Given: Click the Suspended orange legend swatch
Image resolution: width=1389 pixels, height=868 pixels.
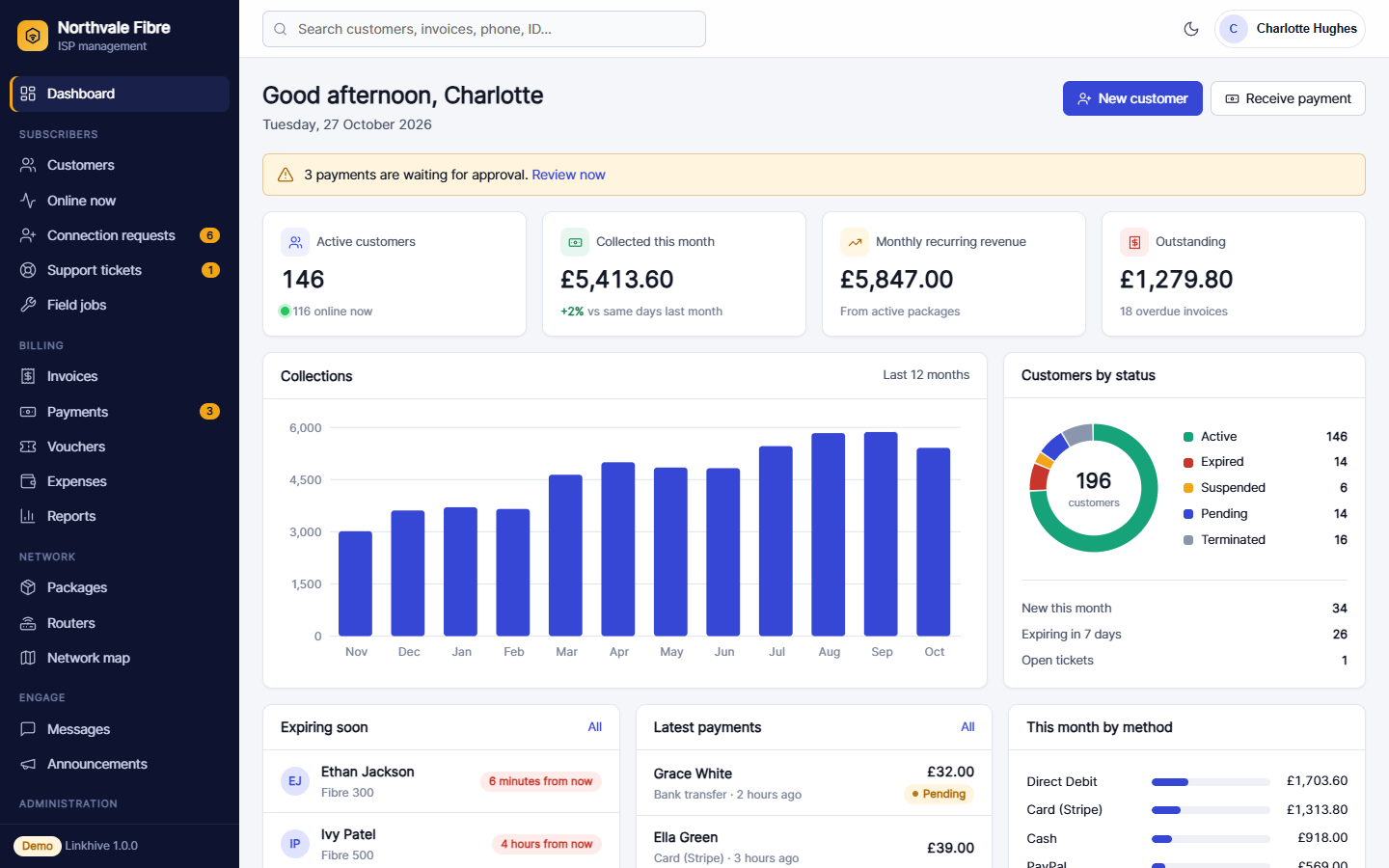Looking at the screenshot, I should coord(1188,488).
